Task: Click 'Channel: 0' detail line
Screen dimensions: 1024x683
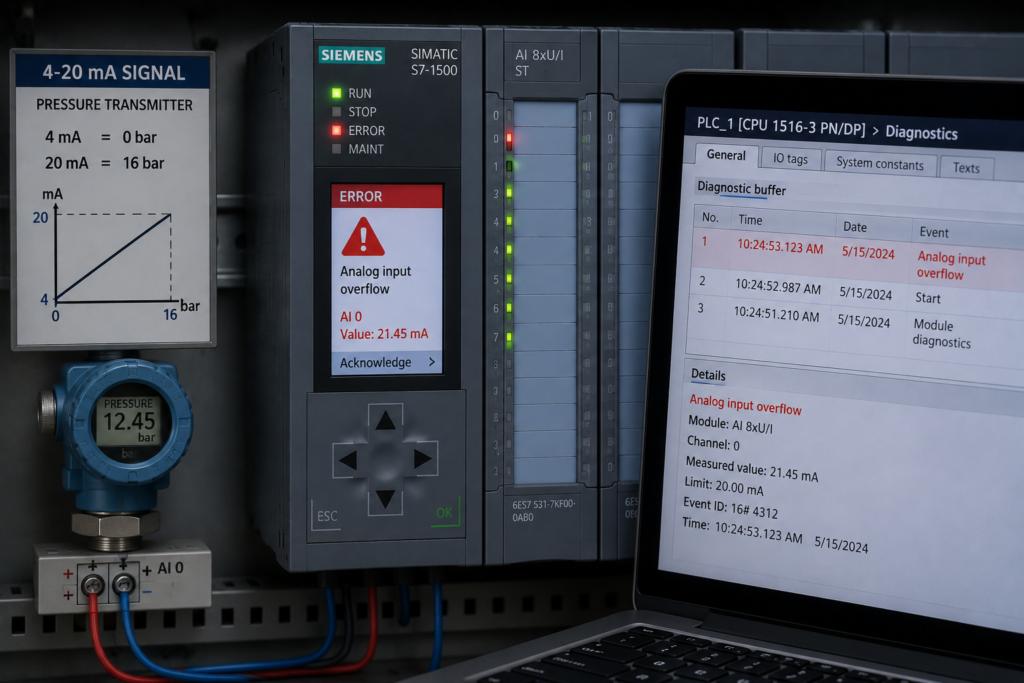Action: pyautogui.click(x=713, y=443)
